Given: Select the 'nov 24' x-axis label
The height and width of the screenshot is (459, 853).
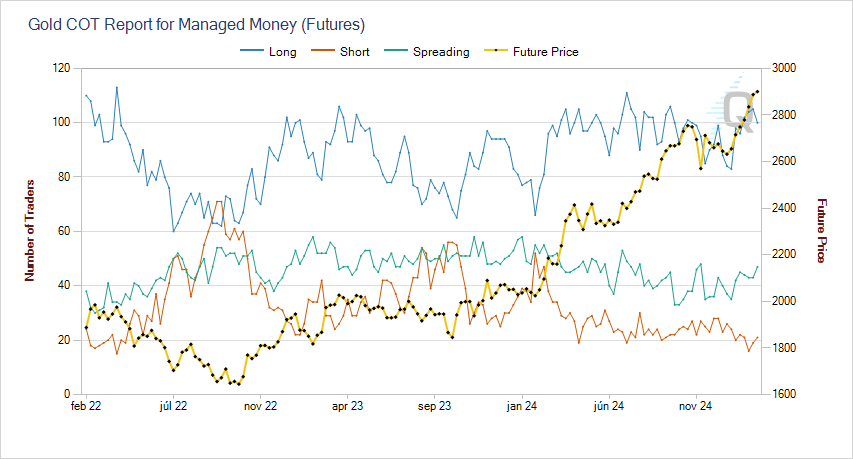Looking at the screenshot, I should pos(695,406).
